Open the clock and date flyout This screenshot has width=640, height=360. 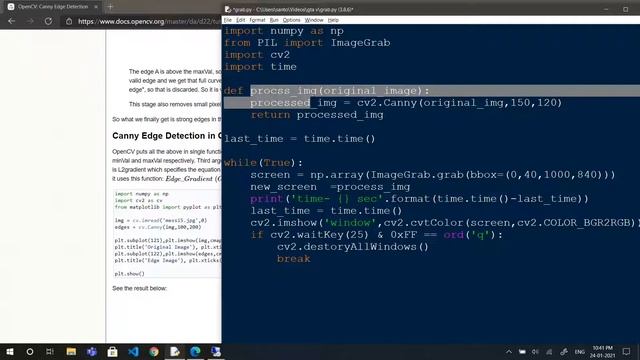(602, 351)
